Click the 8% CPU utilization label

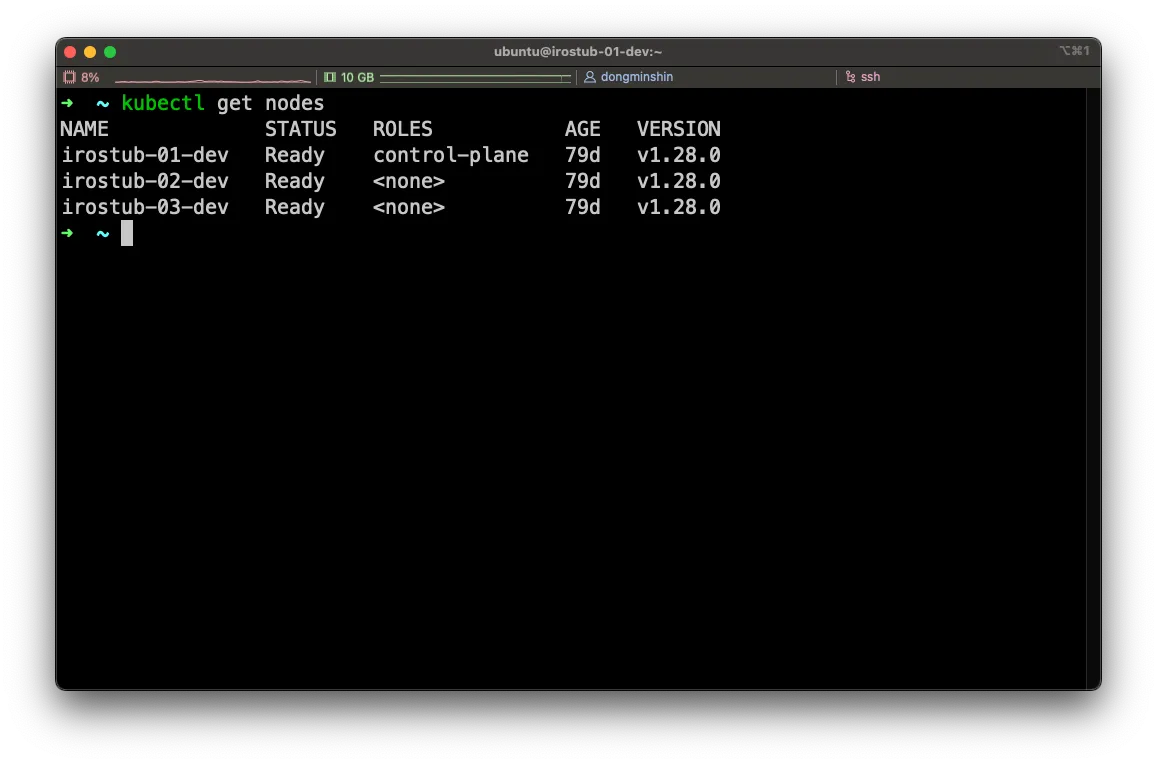90,77
